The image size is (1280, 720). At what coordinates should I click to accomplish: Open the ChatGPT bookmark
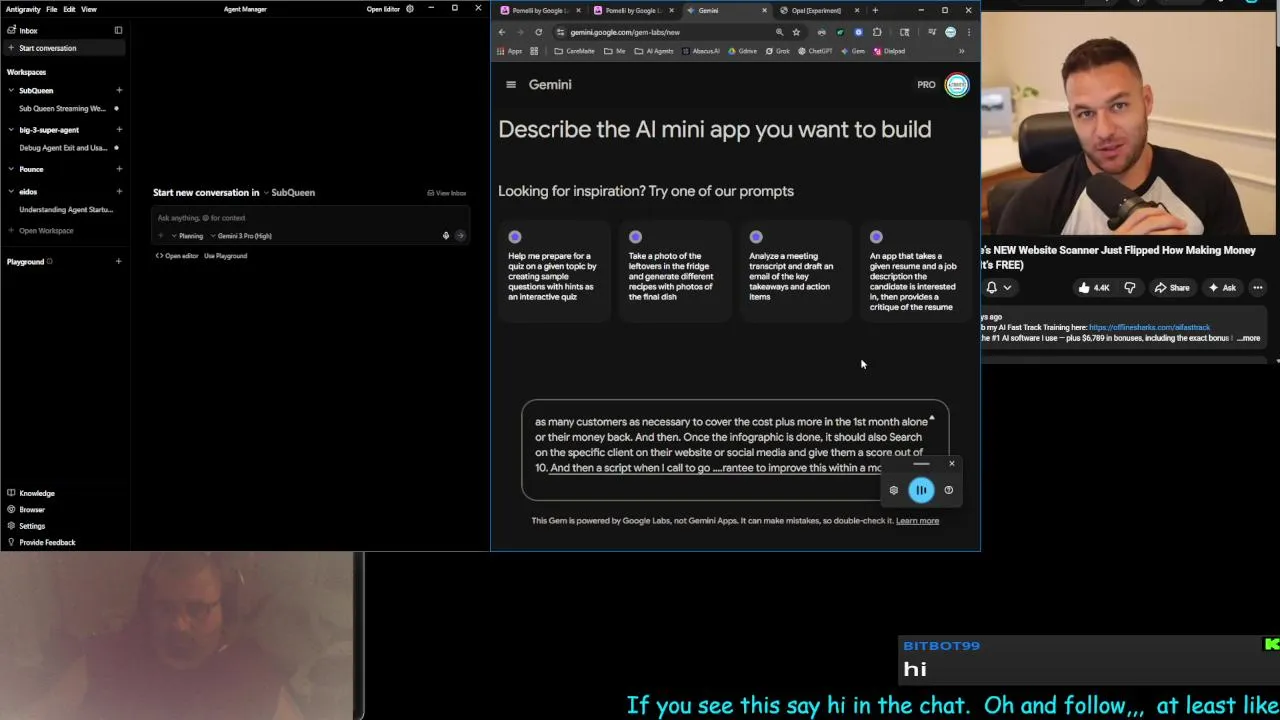pyautogui.click(x=815, y=51)
